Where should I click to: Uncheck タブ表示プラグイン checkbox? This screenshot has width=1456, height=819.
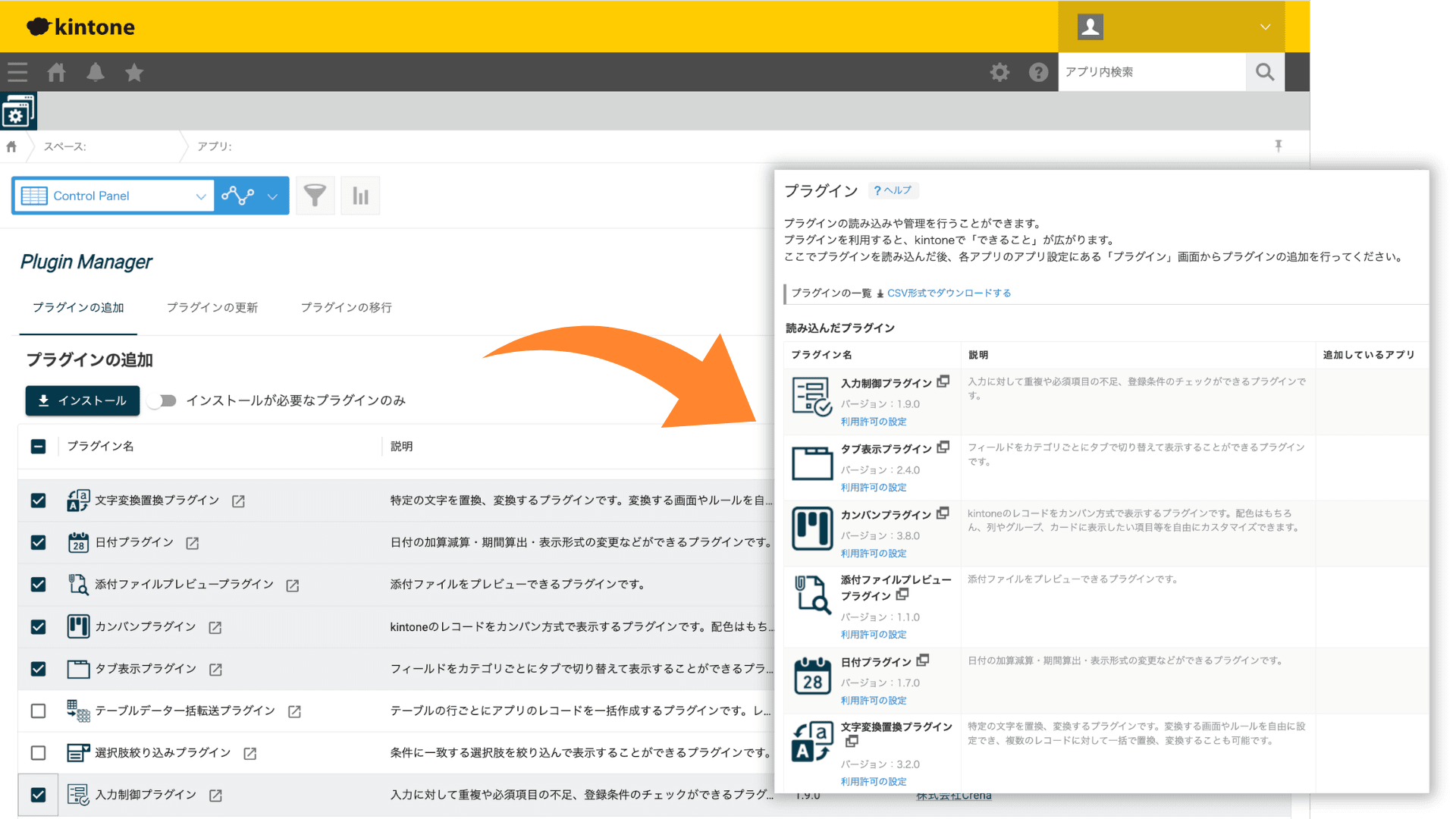(38, 669)
